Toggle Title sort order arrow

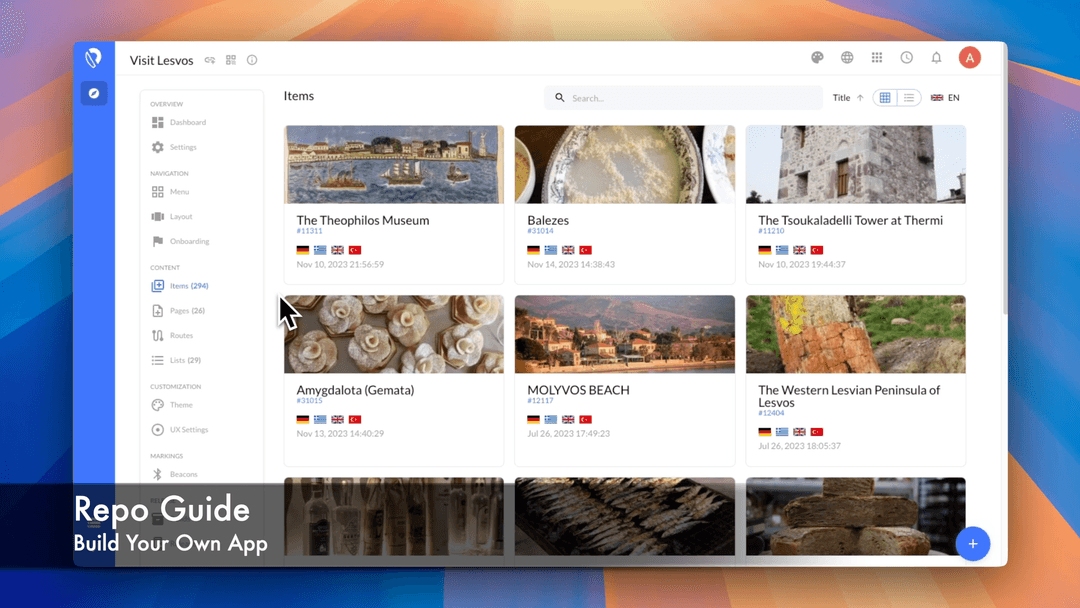pos(860,98)
